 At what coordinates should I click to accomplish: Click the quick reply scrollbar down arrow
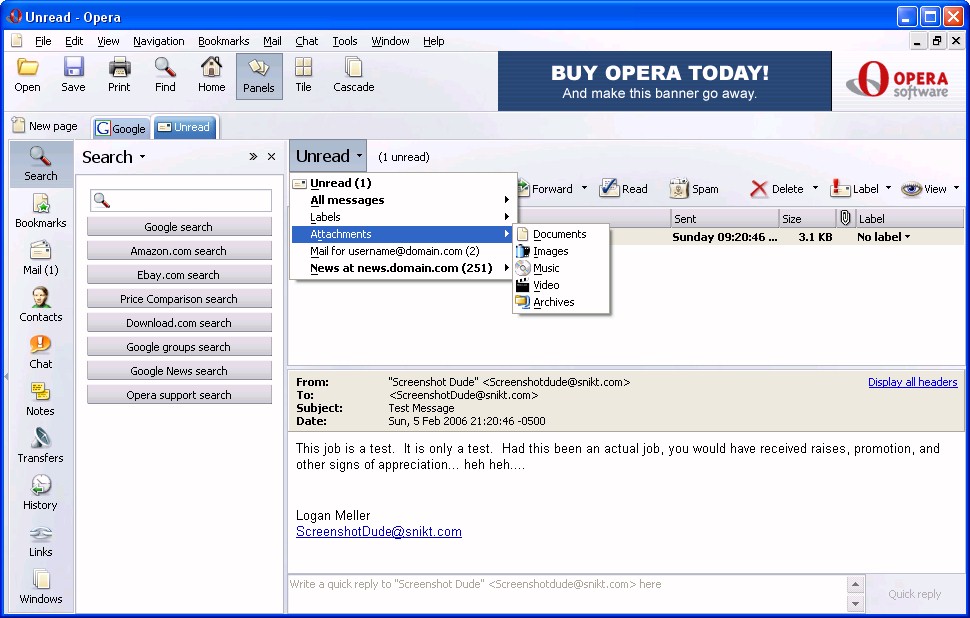[855, 604]
